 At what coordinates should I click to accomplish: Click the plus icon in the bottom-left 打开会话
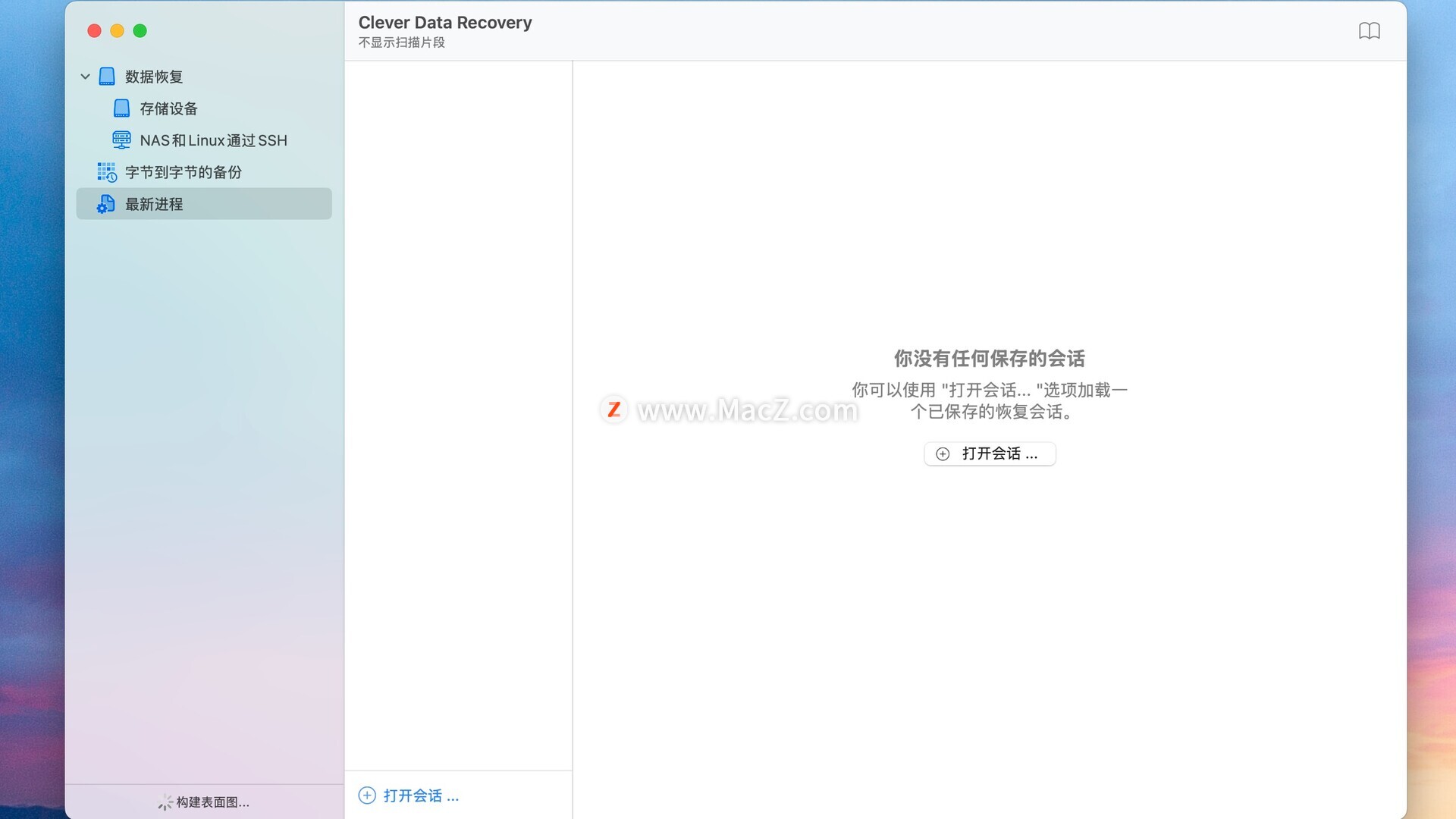367,795
